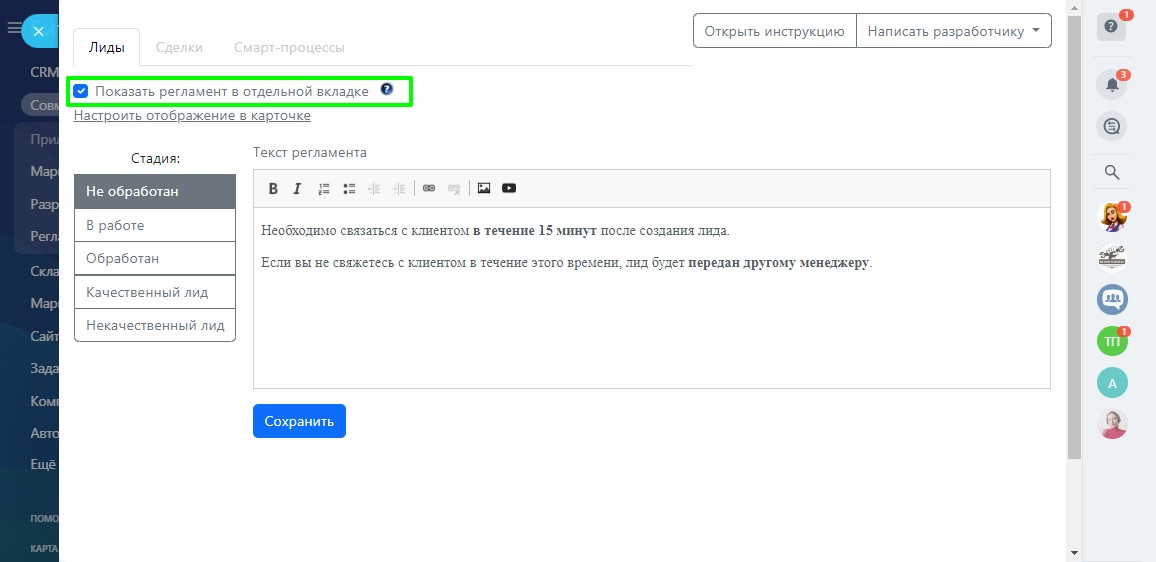The height and width of the screenshot is (562, 1156).
Task: Insert a bulleted list
Action: click(x=349, y=189)
